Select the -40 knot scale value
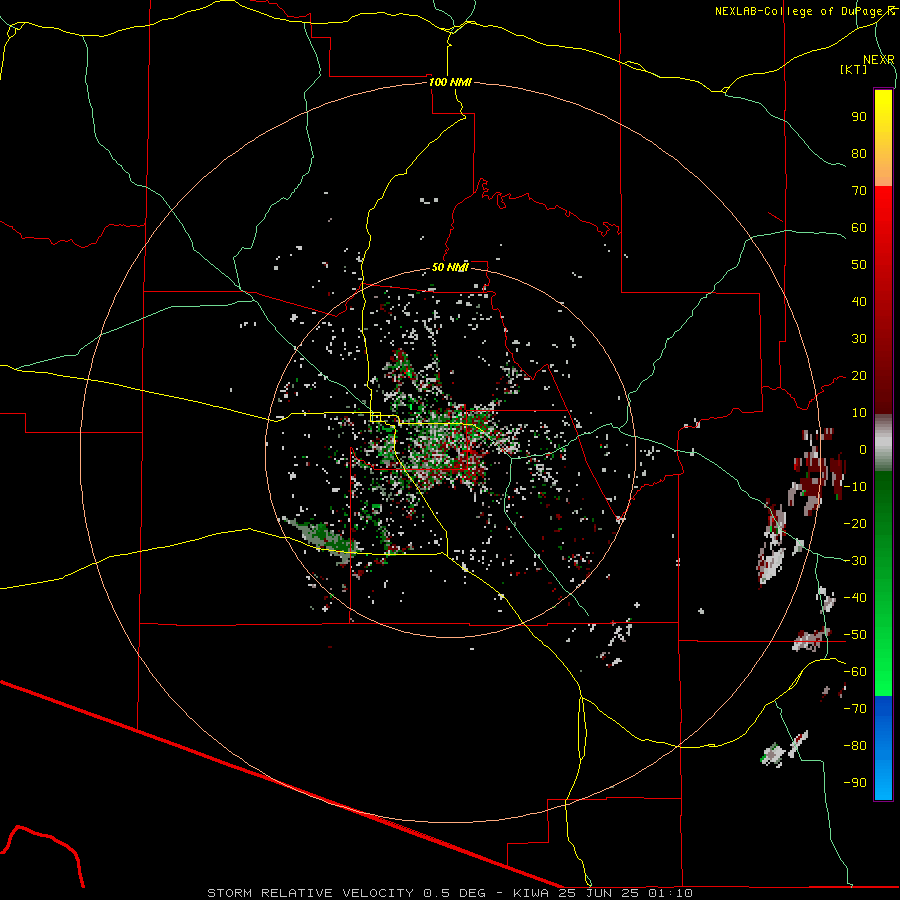The width and height of the screenshot is (900, 900). 855,598
